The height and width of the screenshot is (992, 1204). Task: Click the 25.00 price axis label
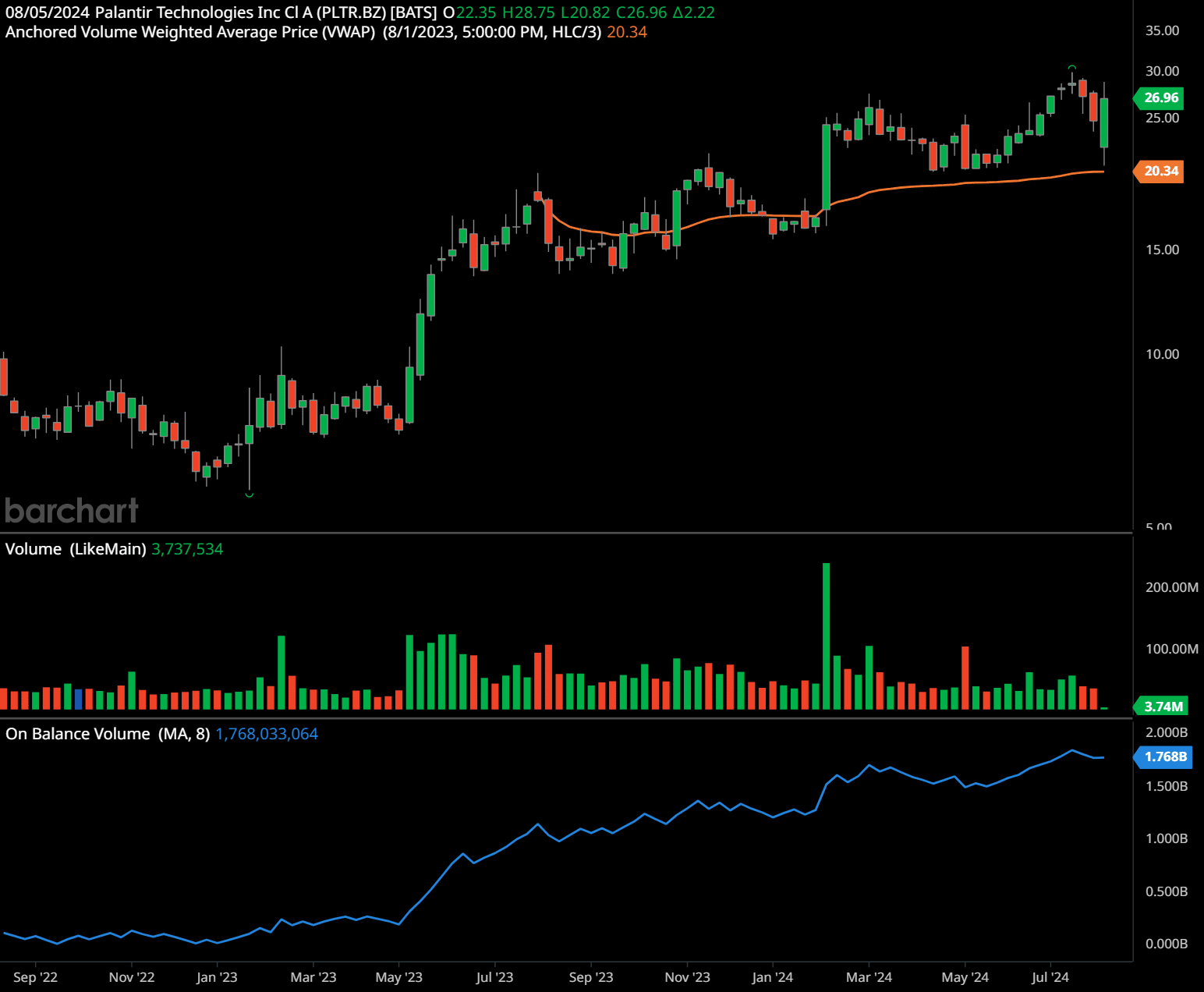(1162, 118)
